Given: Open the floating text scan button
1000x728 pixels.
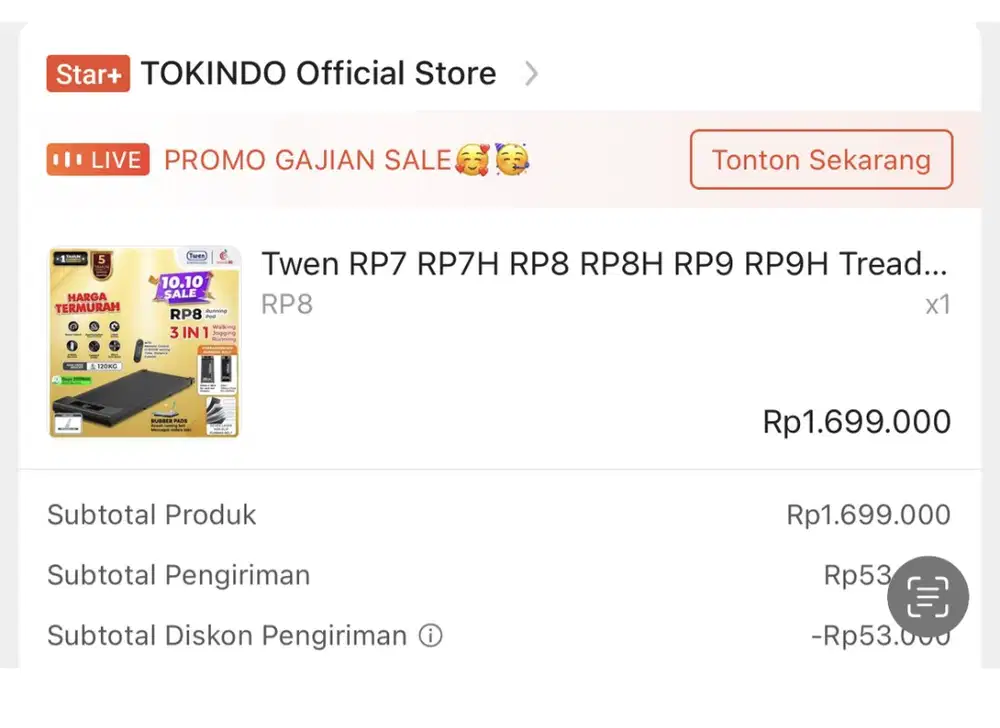Looking at the screenshot, I should coord(928,597).
